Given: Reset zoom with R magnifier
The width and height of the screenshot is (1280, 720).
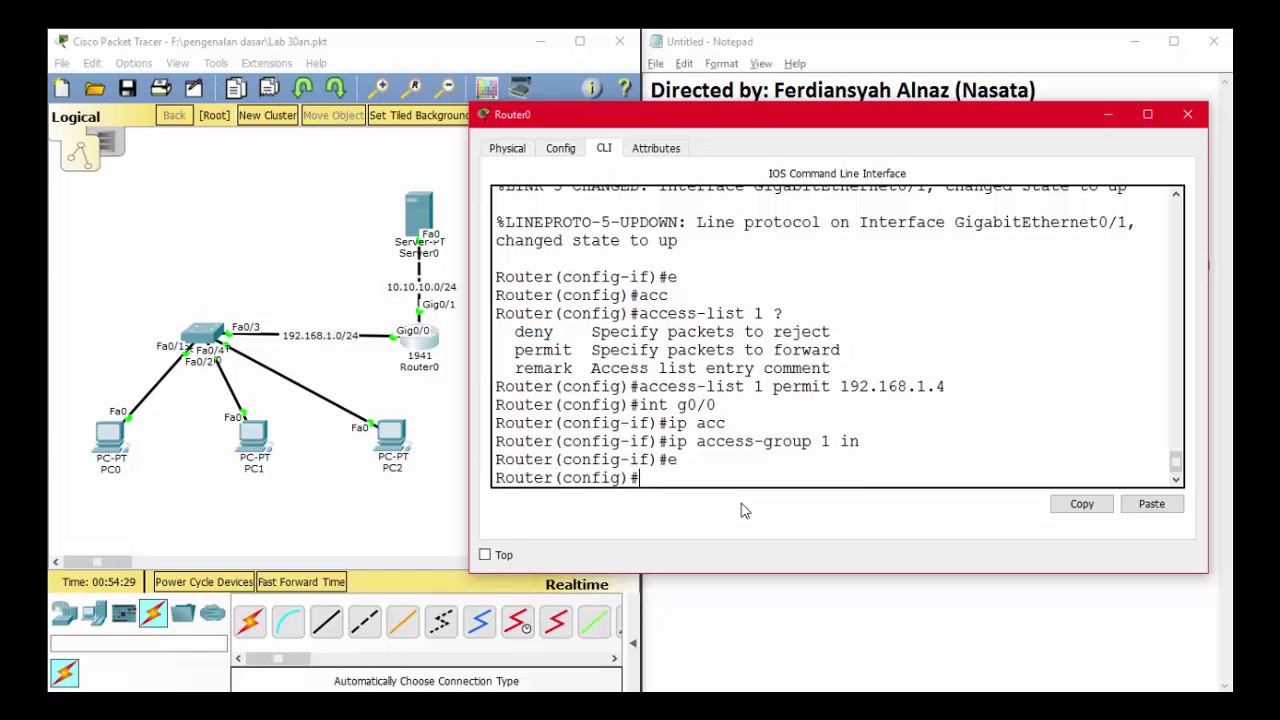Looking at the screenshot, I should click(412, 89).
